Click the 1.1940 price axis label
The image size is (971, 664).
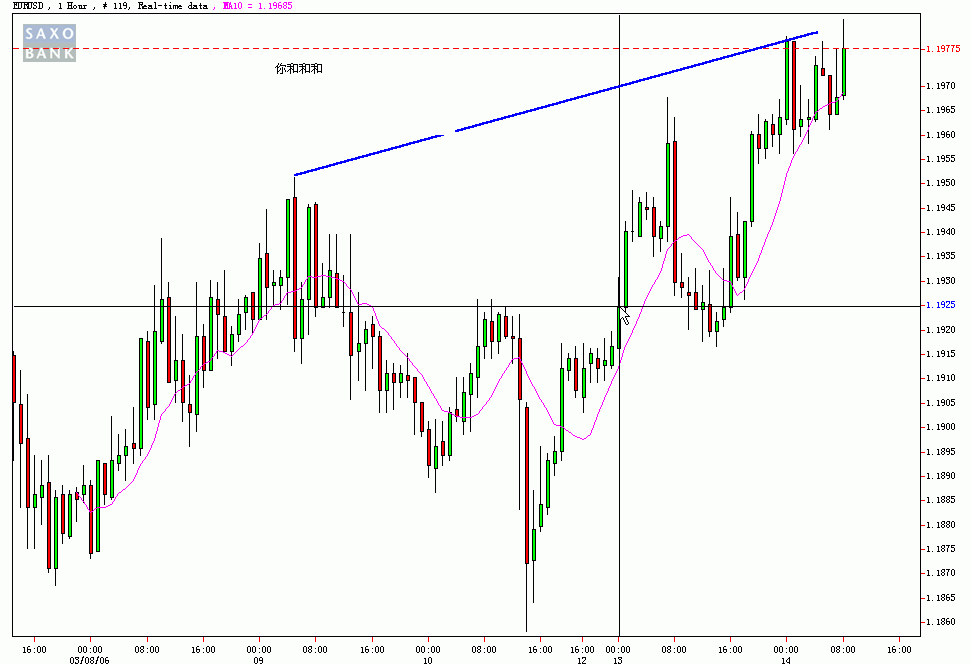click(x=941, y=232)
